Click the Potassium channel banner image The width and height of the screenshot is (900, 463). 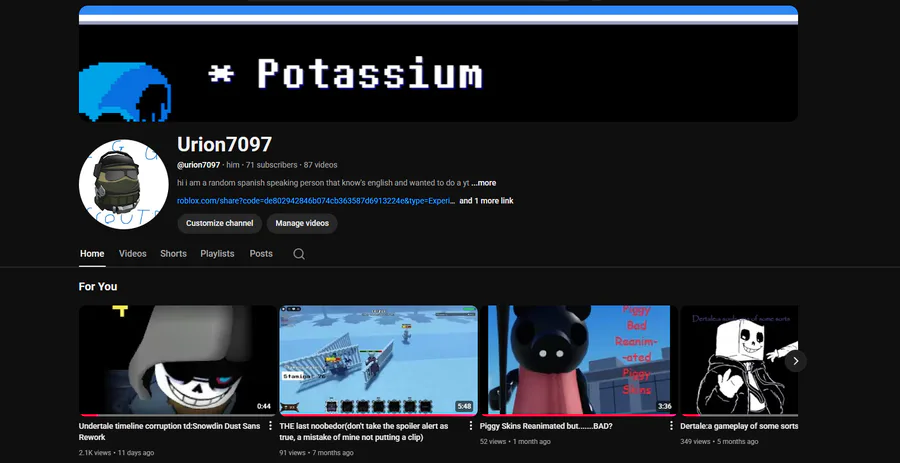pyautogui.click(x=438, y=64)
